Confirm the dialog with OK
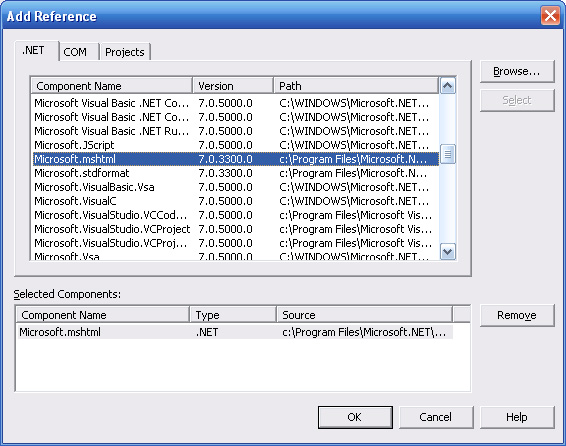The height and width of the screenshot is (446, 566). click(x=355, y=417)
